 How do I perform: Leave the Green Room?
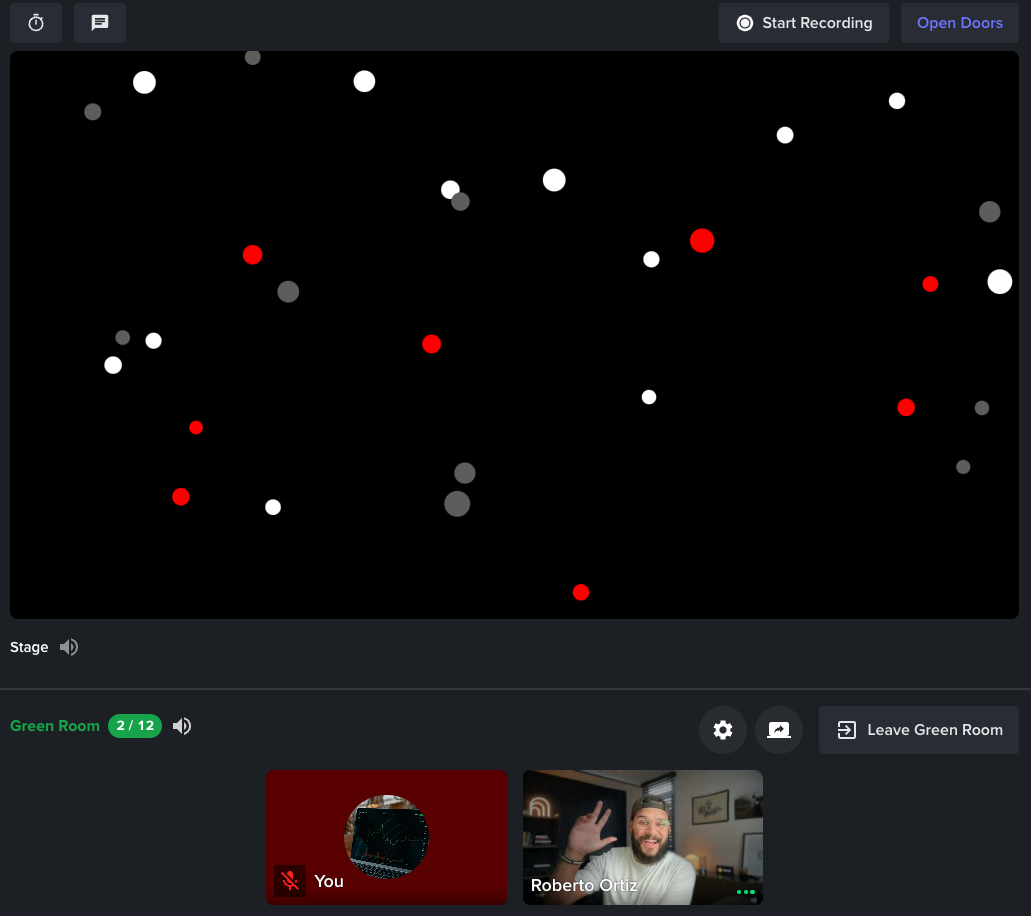919,730
